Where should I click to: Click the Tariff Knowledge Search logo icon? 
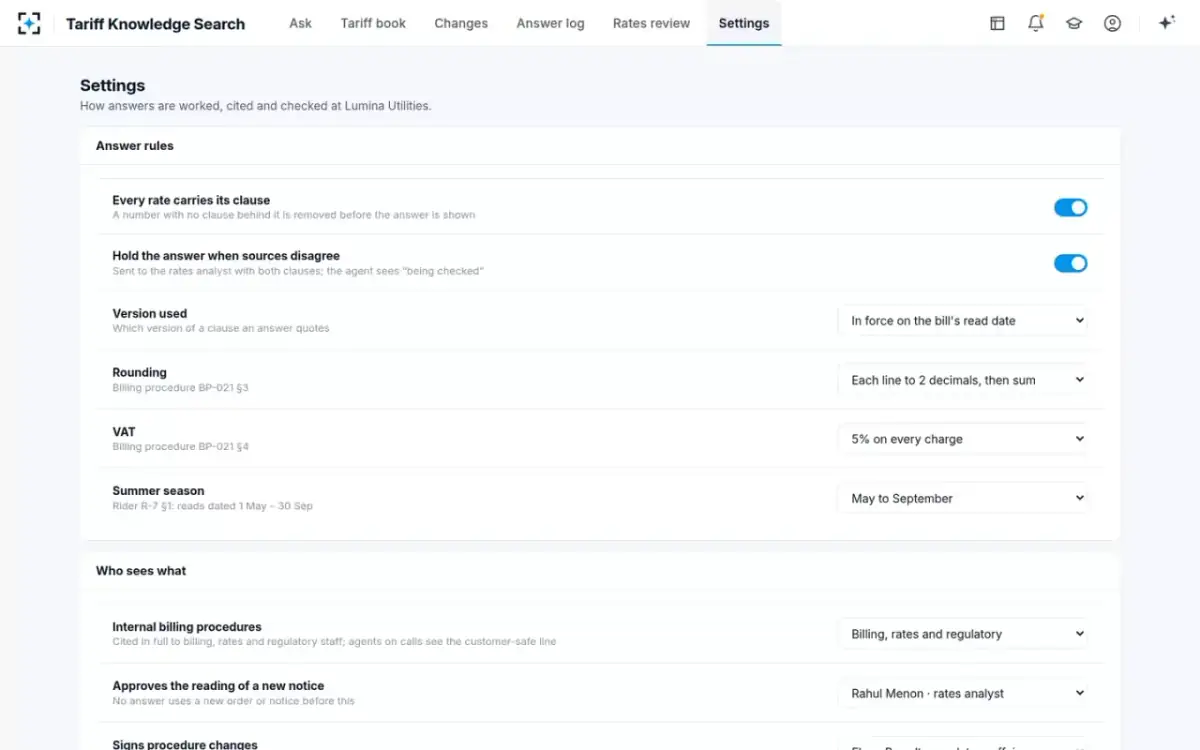pyautogui.click(x=29, y=23)
